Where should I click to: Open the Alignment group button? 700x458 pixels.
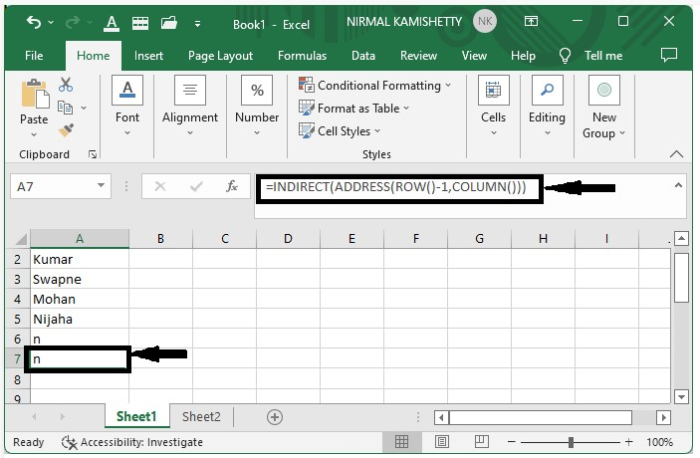[190, 106]
